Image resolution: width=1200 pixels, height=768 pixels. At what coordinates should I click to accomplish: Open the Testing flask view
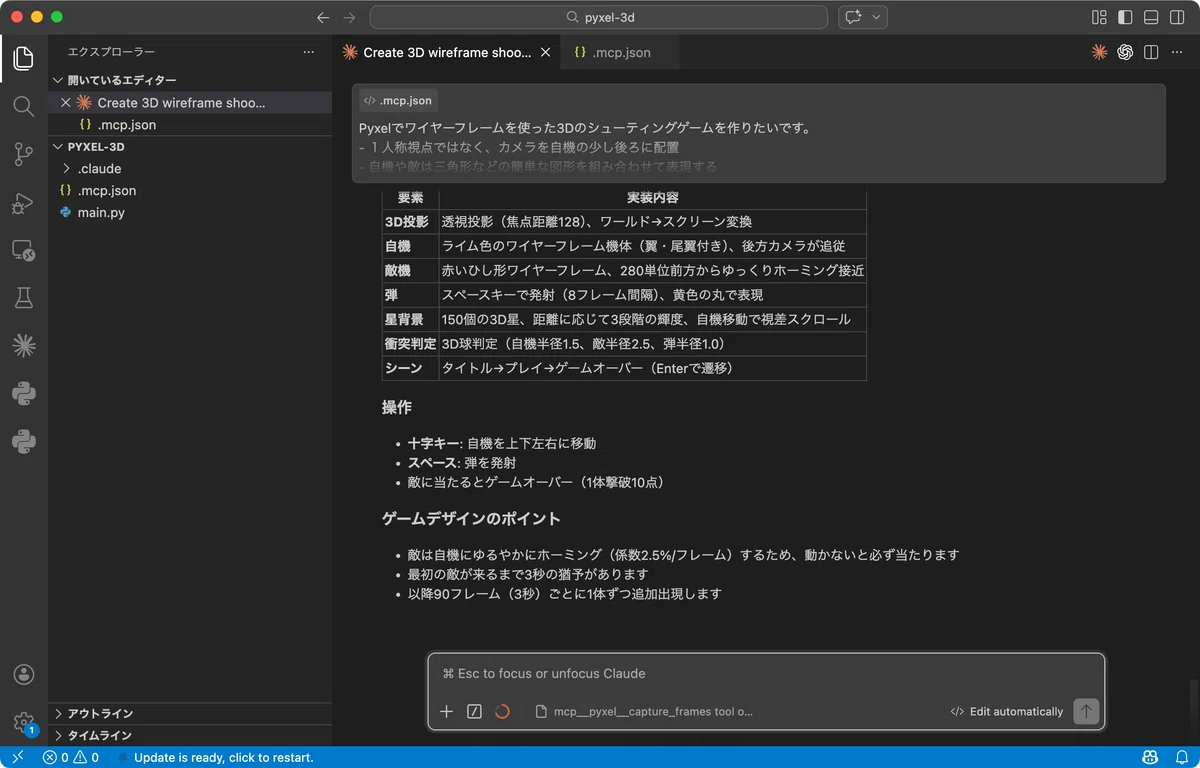(x=24, y=298)
